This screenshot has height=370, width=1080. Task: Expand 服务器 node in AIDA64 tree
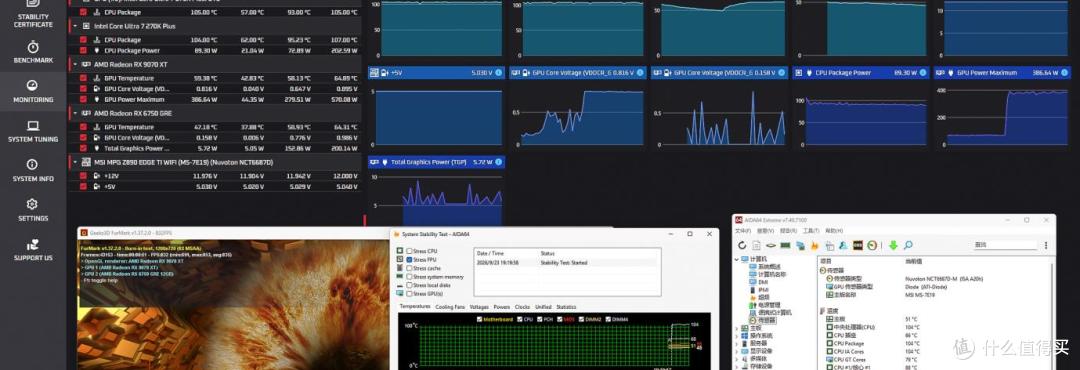[736, 343]
